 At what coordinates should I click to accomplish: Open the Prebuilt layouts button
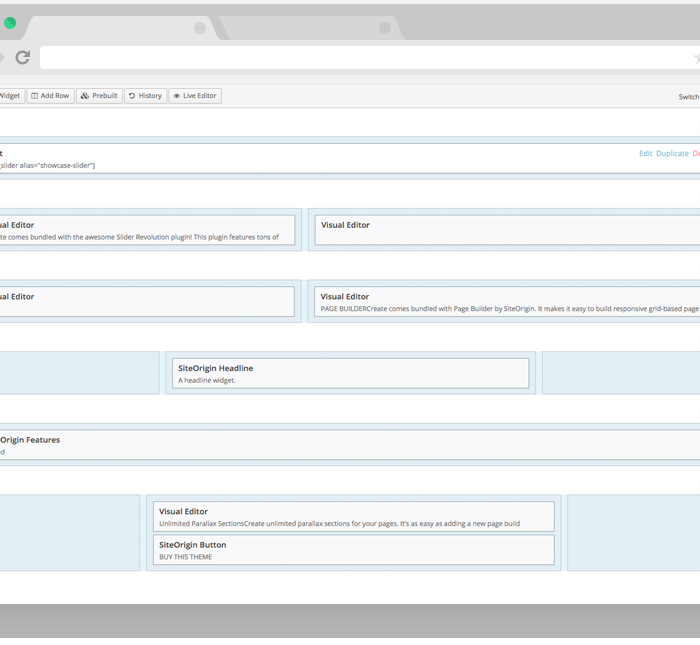click(99, 96)
